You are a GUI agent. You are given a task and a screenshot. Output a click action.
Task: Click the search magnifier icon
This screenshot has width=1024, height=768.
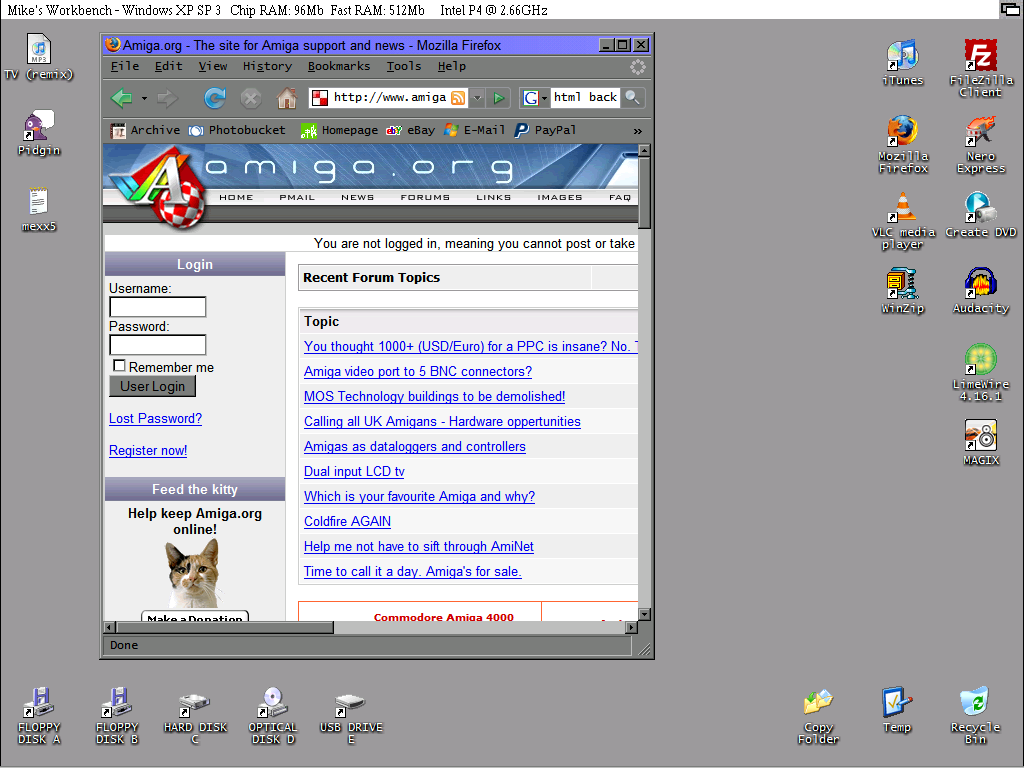(x=632, y=97)
